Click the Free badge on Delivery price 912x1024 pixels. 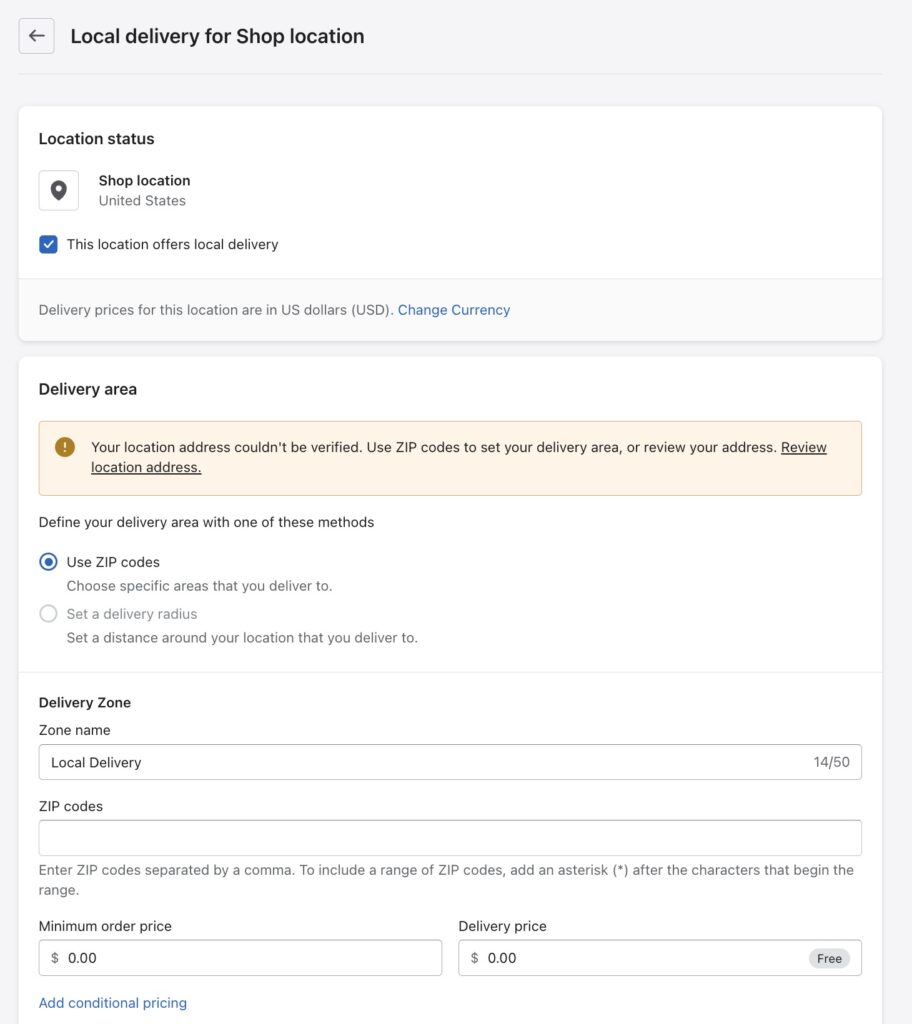point(828,957)
